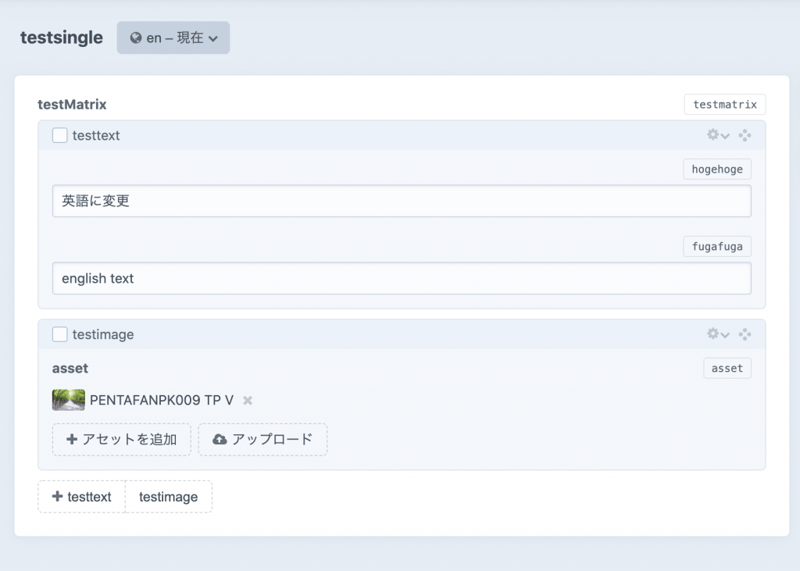Click the PENTAFANPK009 TP V asset title
The height and width of the screenshot is (571, 800).
coord(162,400)
